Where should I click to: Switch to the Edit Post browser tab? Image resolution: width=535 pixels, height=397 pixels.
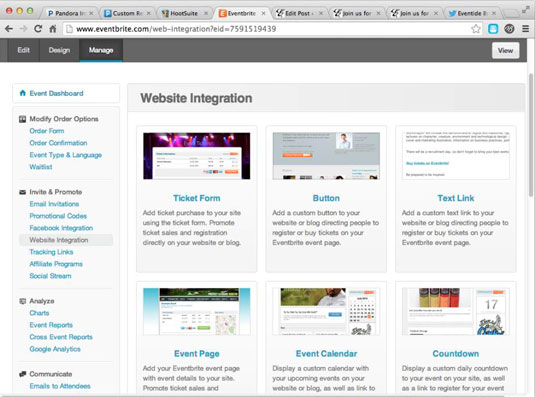(x=299, y=13)
